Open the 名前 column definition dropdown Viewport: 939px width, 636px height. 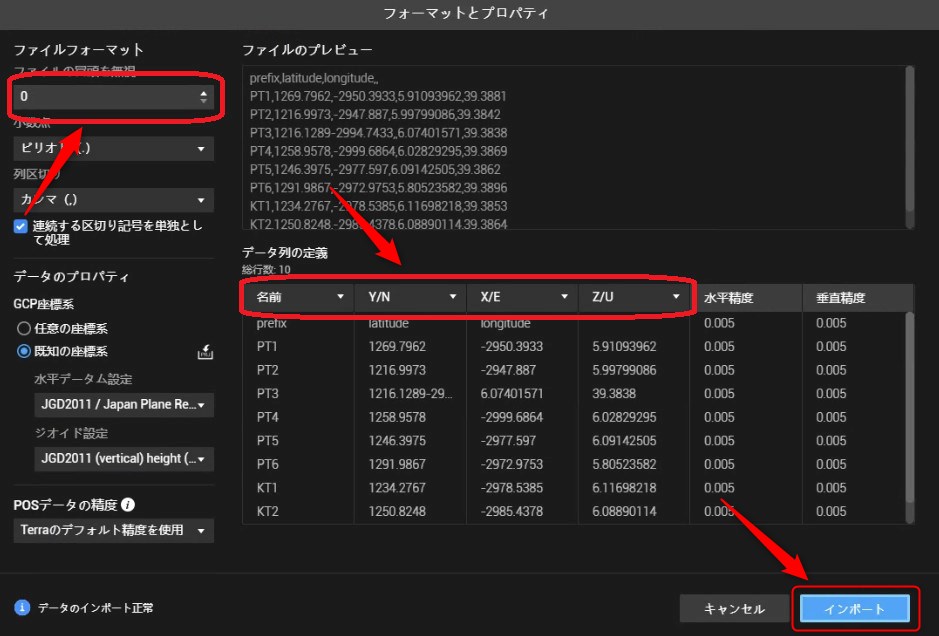point(299,297)
